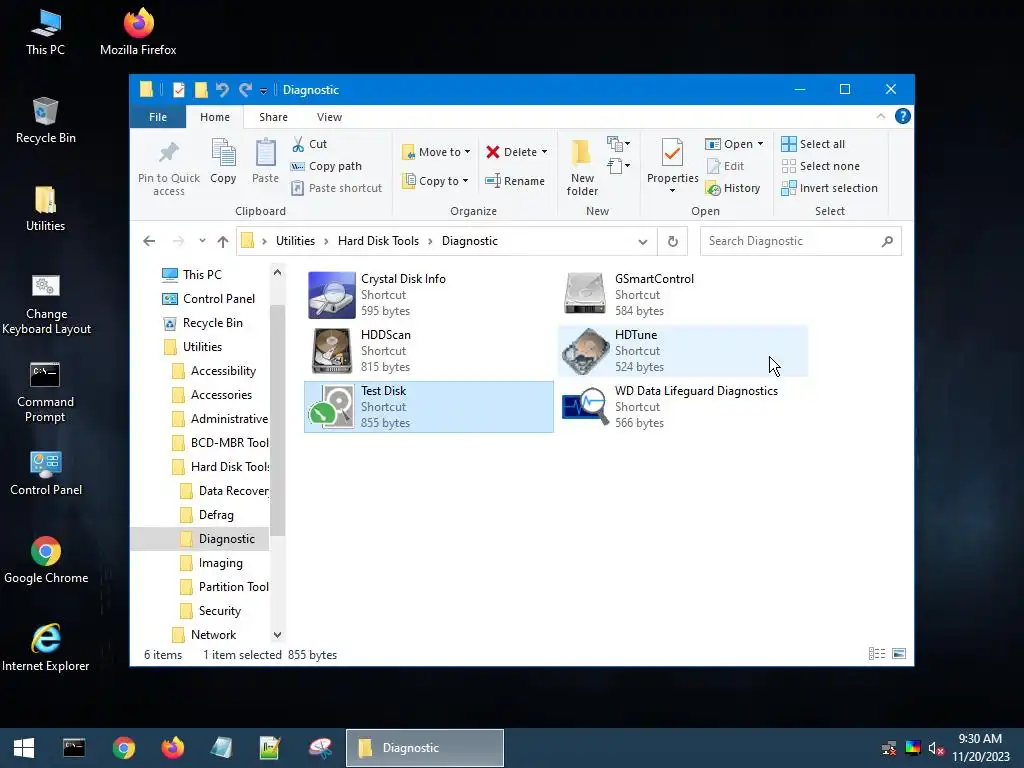1024x768 pixels.
Task: Open the Properties checkmark icon
Action: click(672, 153)
